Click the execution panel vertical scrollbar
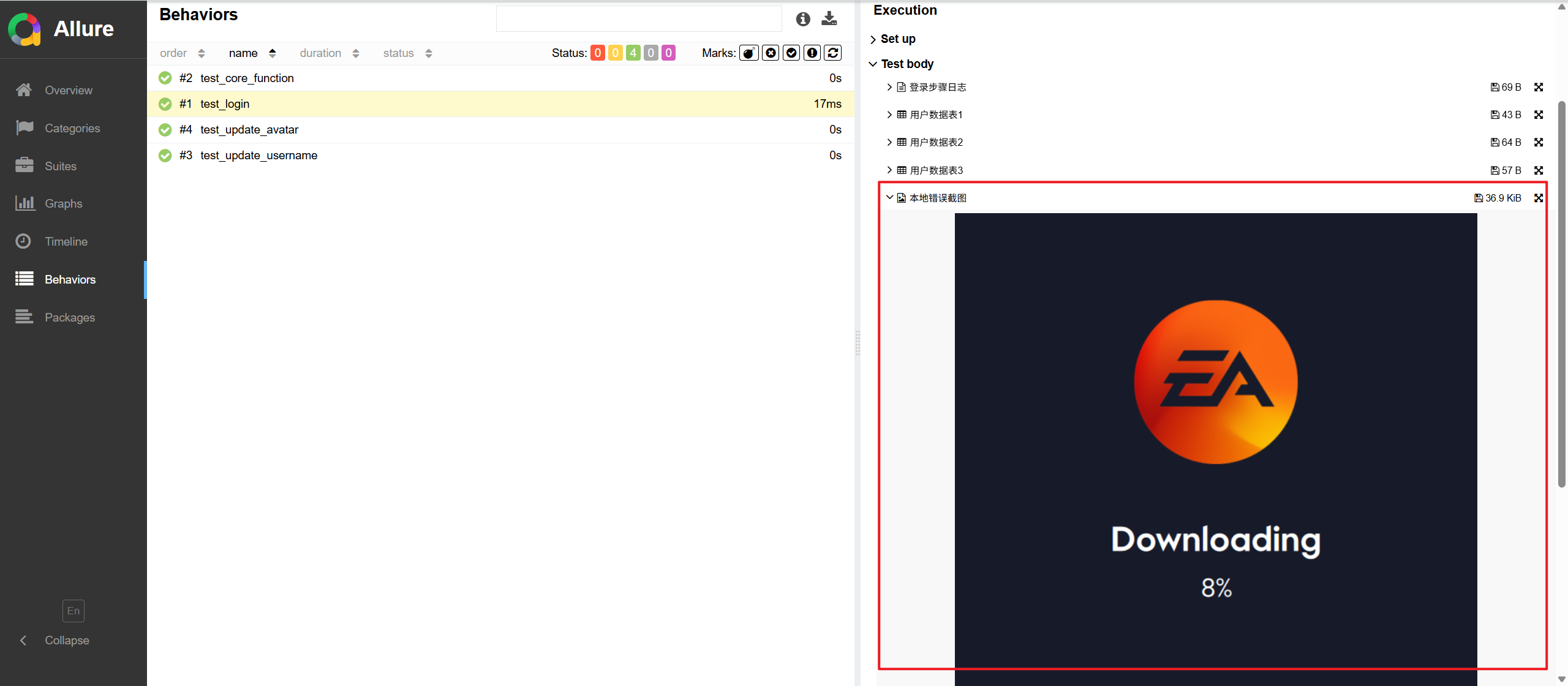The height and width of the screenshot is (686, 1568). (1561, 294)
